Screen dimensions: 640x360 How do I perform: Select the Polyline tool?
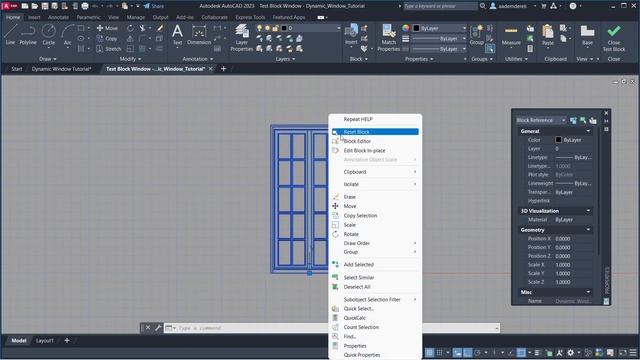pyautogui.click(x=28, y=34)
